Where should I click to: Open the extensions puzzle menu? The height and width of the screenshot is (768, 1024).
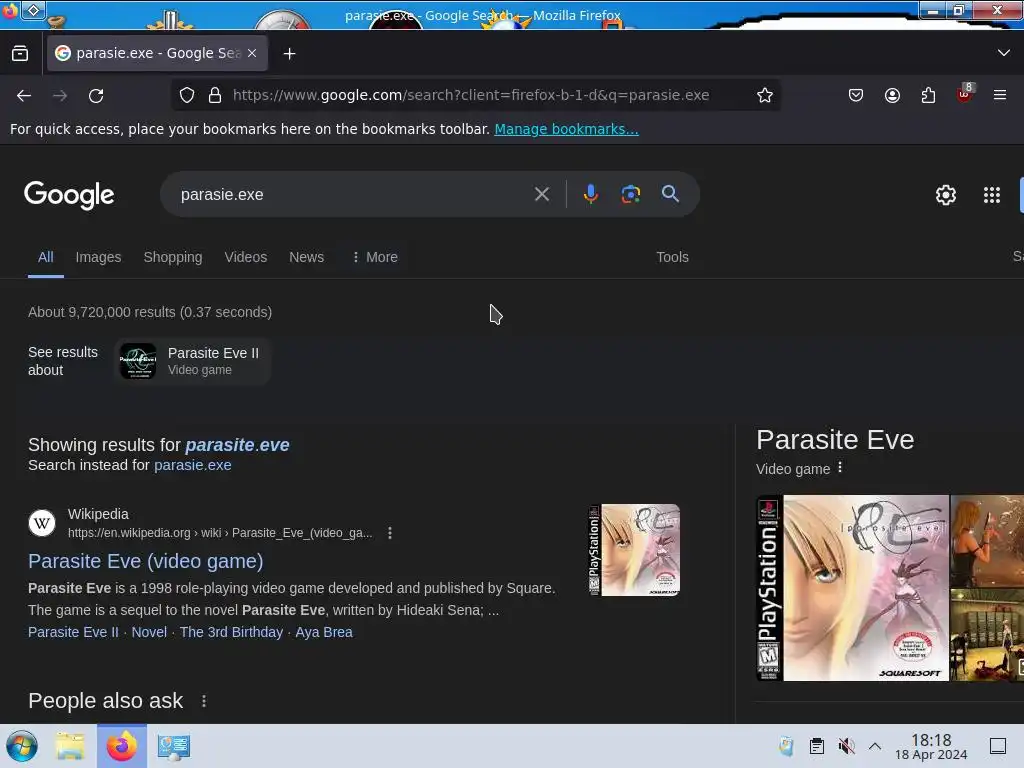click(928, 95)
